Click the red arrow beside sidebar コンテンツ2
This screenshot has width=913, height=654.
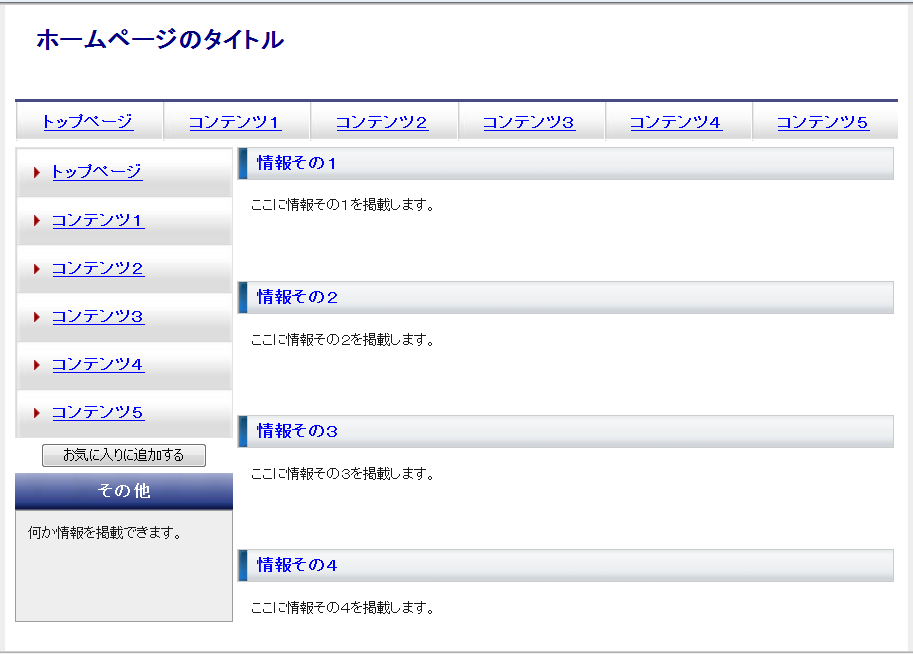click(36, 269)
